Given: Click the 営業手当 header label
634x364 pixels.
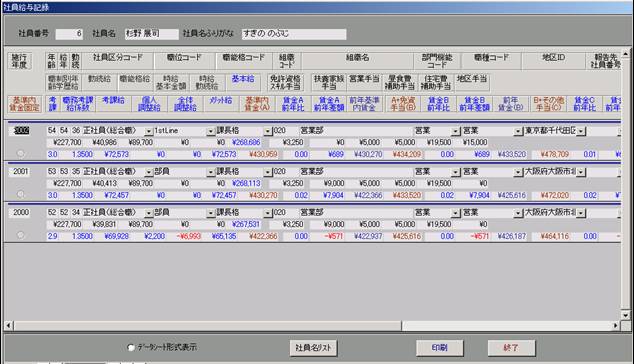Looking at the screenshot, I should [x=364, y=83].
